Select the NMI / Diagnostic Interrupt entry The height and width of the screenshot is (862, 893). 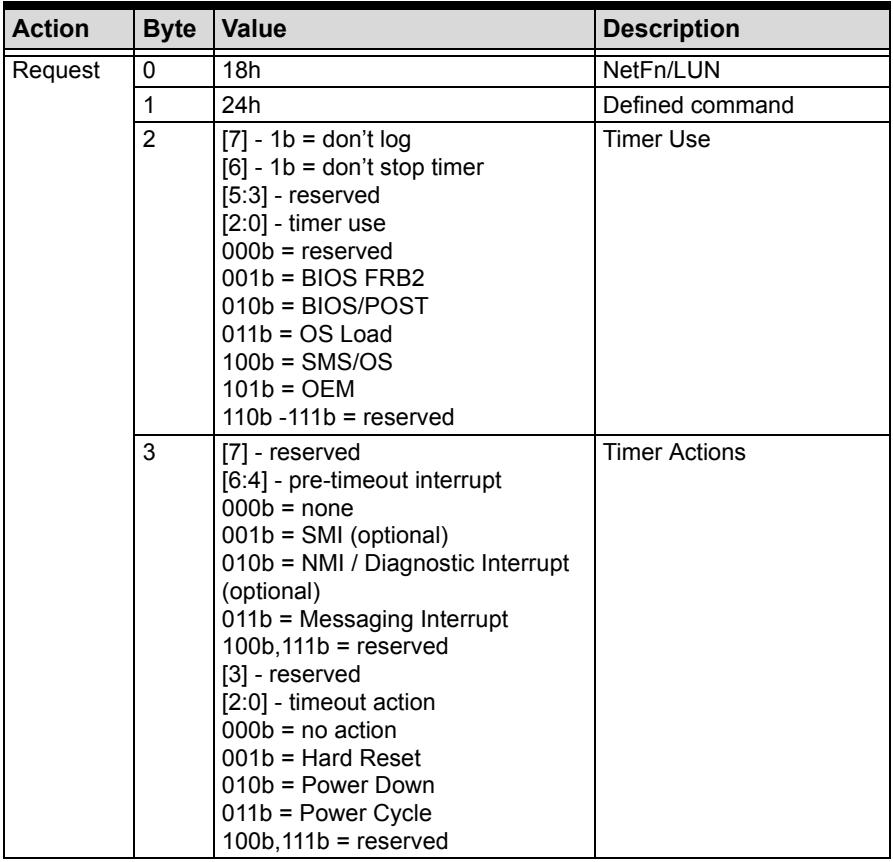(395, 577)
